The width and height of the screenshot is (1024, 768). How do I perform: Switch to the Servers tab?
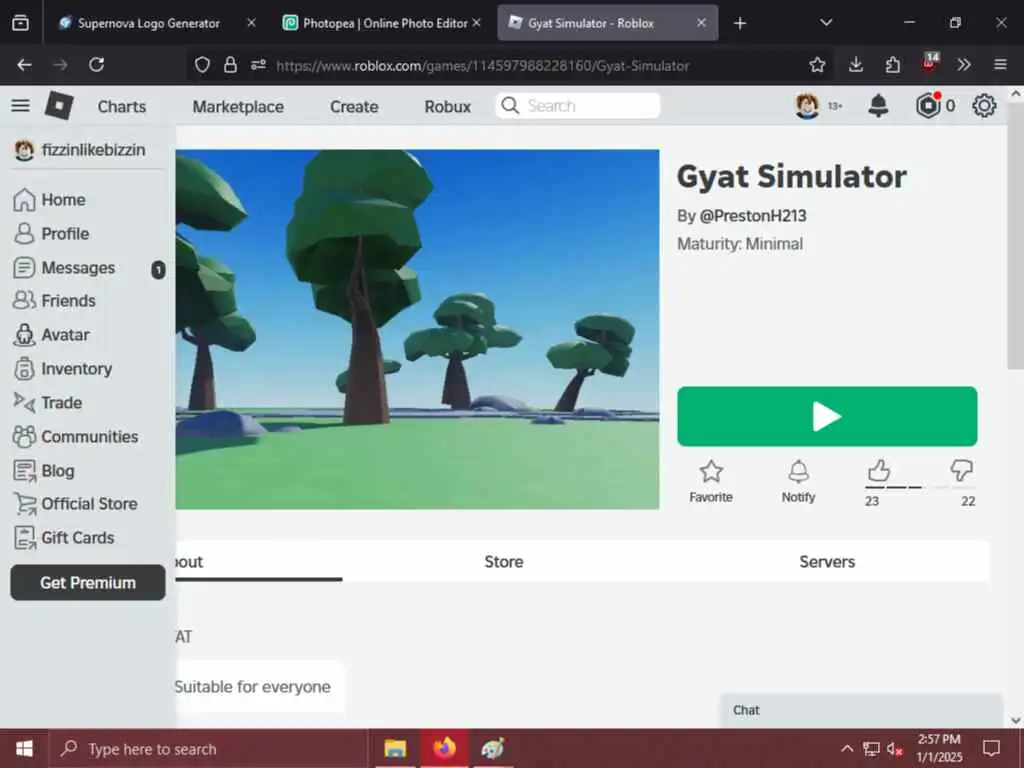[827, 562]
